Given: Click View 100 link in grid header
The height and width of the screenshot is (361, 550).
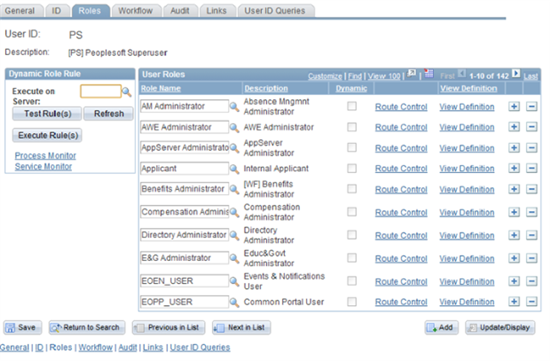Looking at the screenshot, I should coord(384,76).
